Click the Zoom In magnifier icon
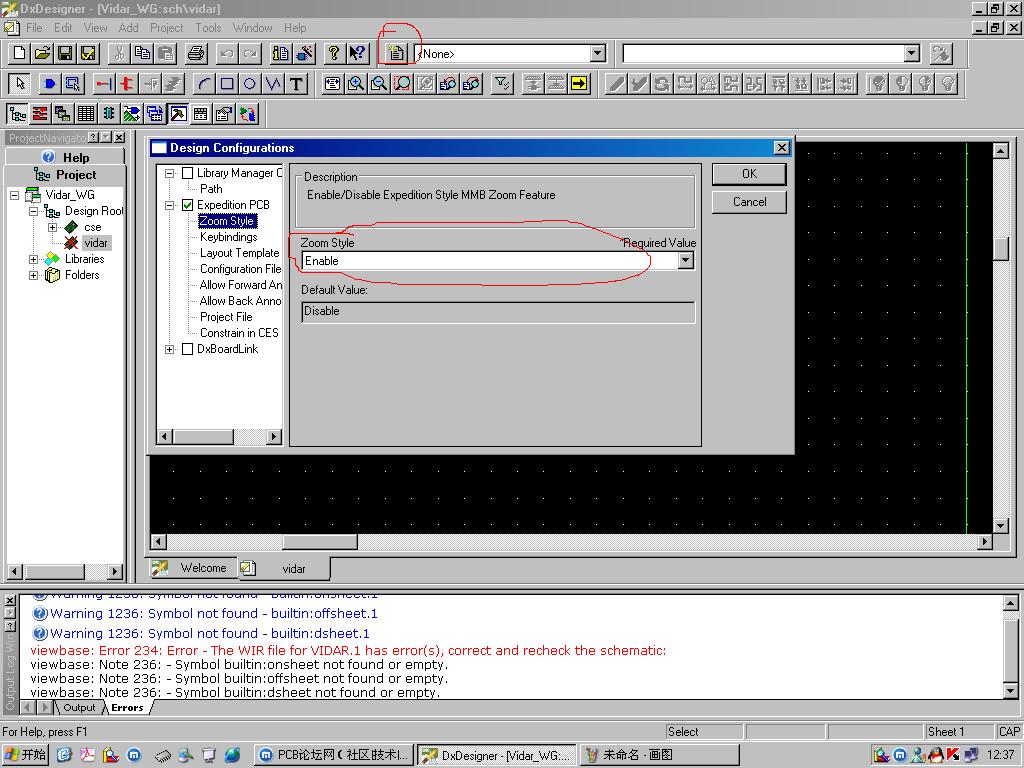Image resolution: width=1024 pixels, height=768 pixels. coord(356,84)
